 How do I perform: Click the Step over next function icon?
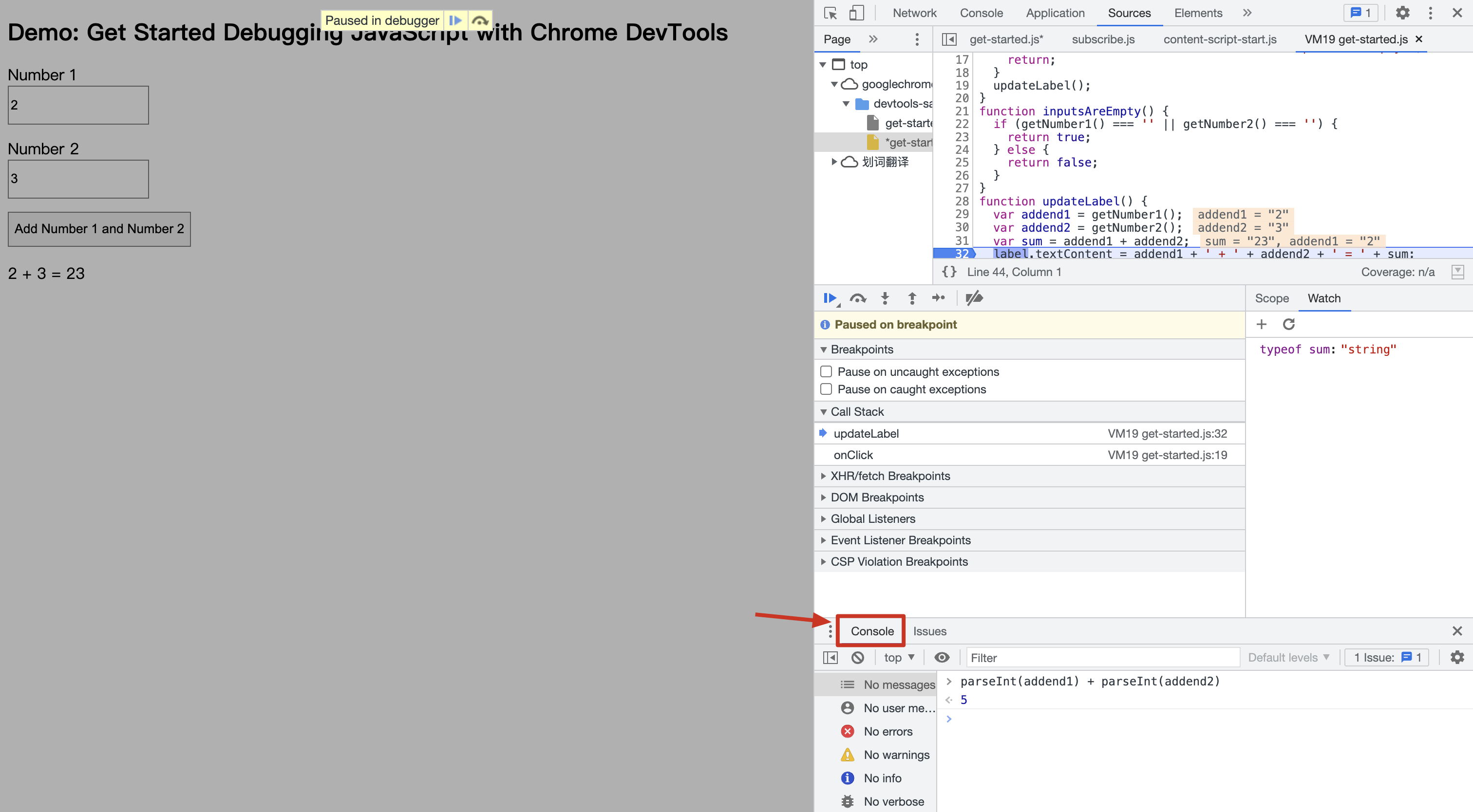[858, 298]
